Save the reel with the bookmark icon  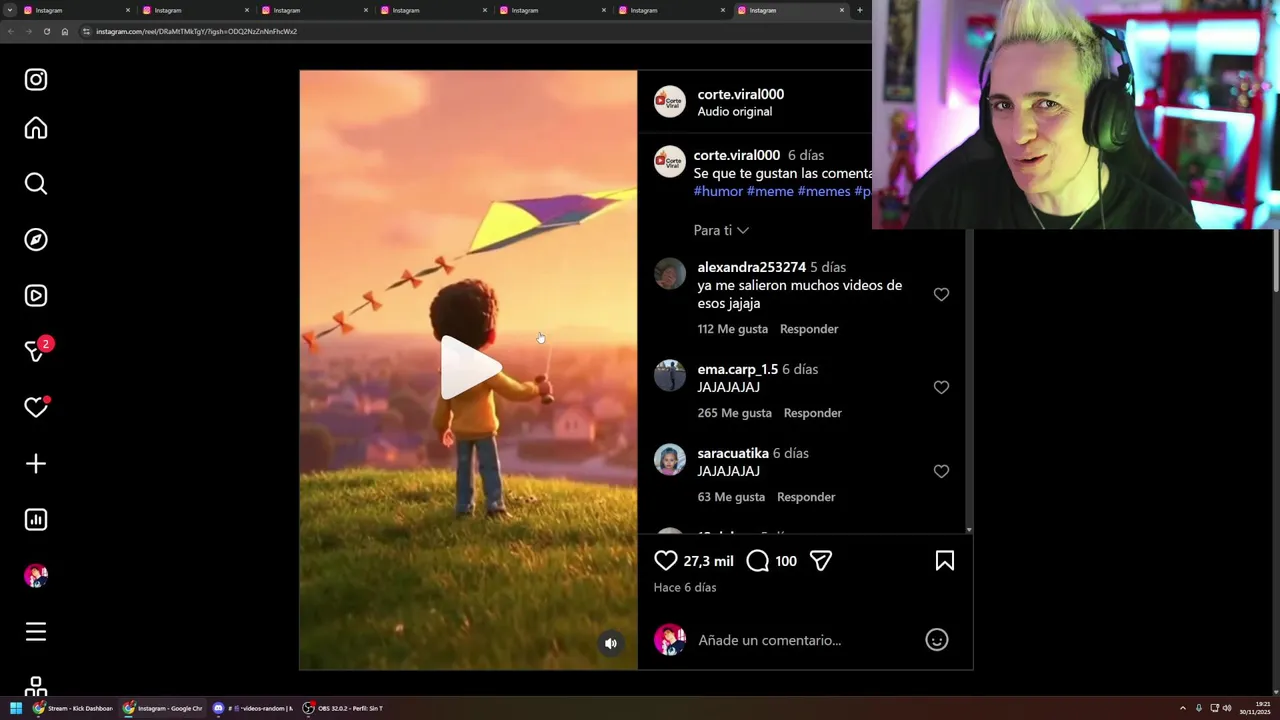[944, 561]
